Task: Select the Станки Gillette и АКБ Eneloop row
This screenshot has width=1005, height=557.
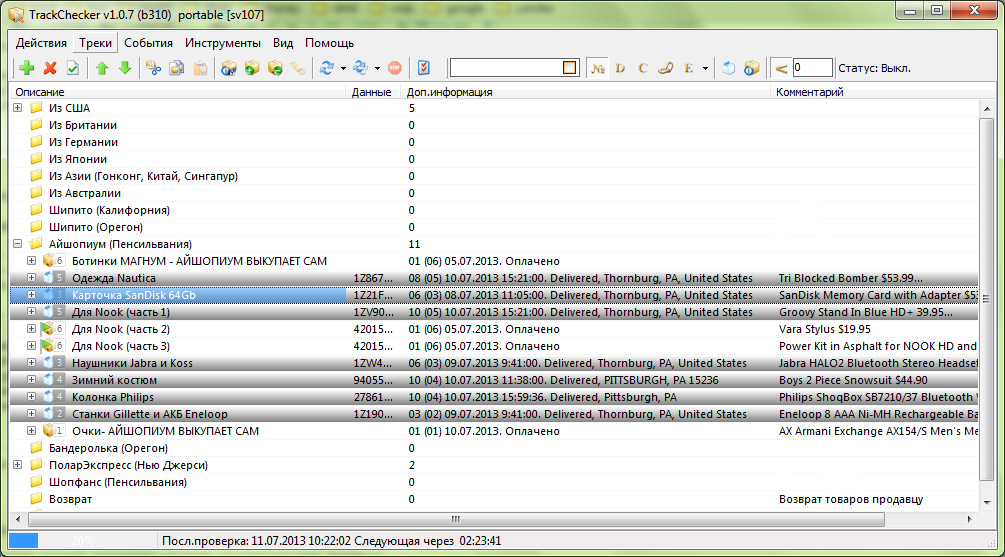Action: (x=494, y=414)
